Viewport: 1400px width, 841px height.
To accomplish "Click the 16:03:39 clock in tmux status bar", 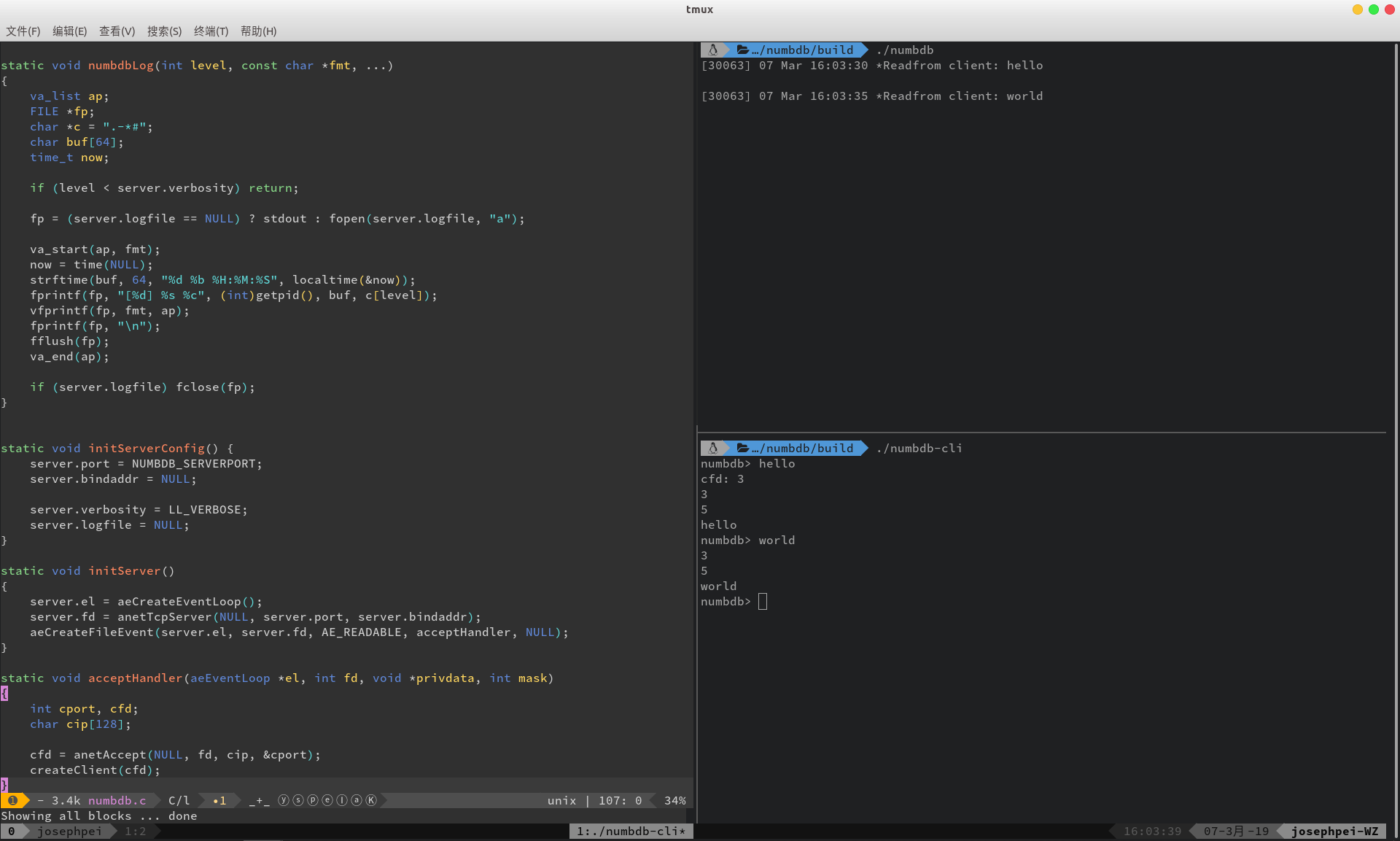I will (1152, 832).
